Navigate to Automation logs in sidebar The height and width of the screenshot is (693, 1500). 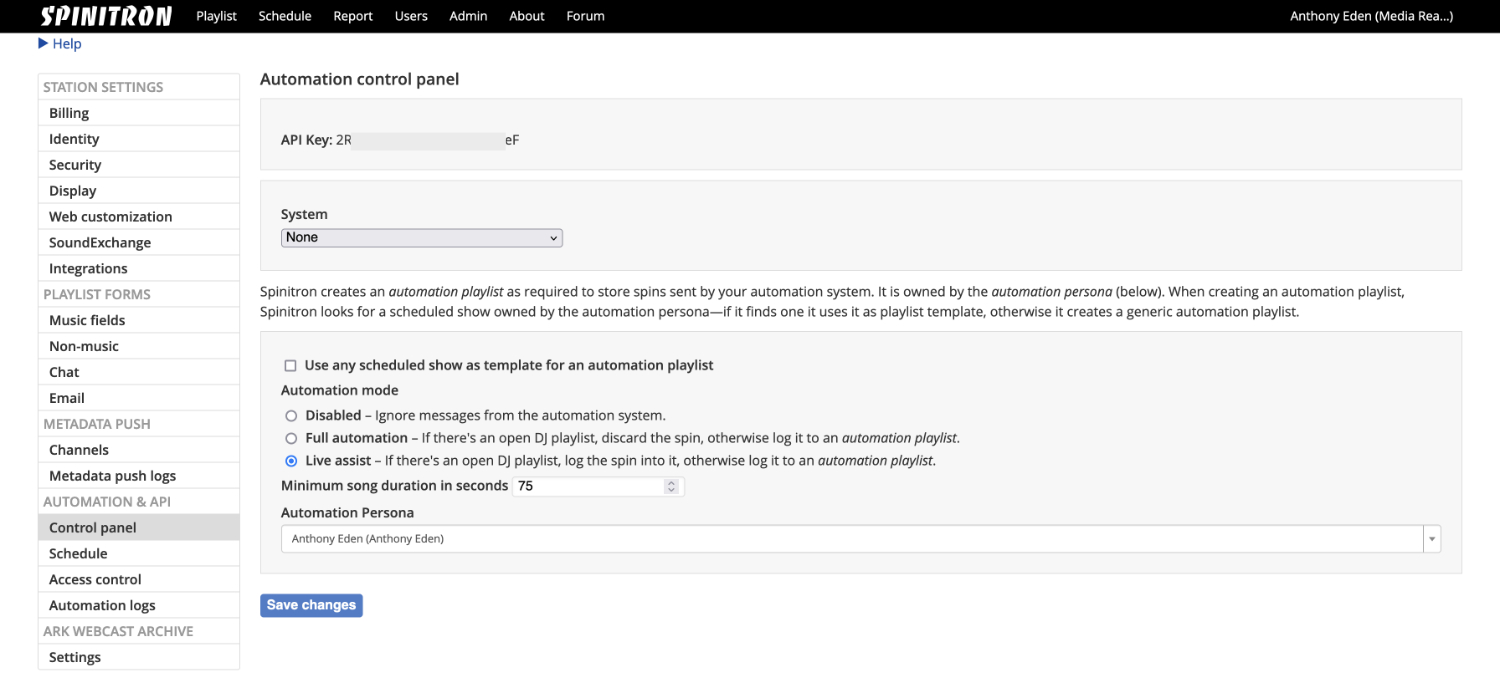tap(102, 605)
